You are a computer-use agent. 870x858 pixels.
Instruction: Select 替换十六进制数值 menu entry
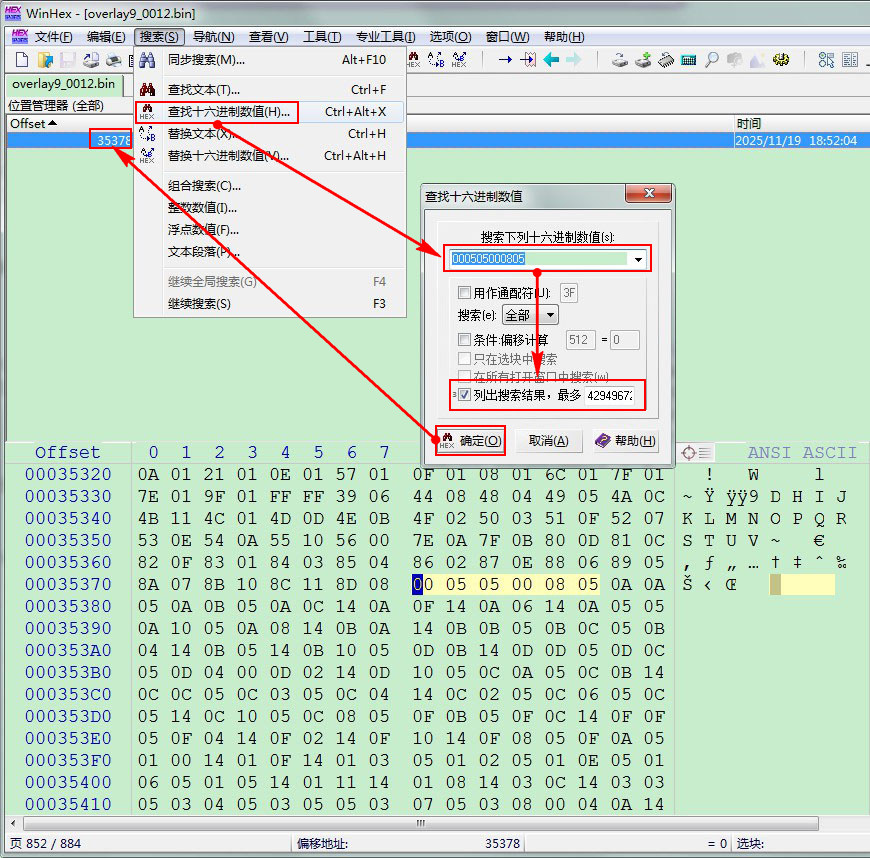coord(270,156)
